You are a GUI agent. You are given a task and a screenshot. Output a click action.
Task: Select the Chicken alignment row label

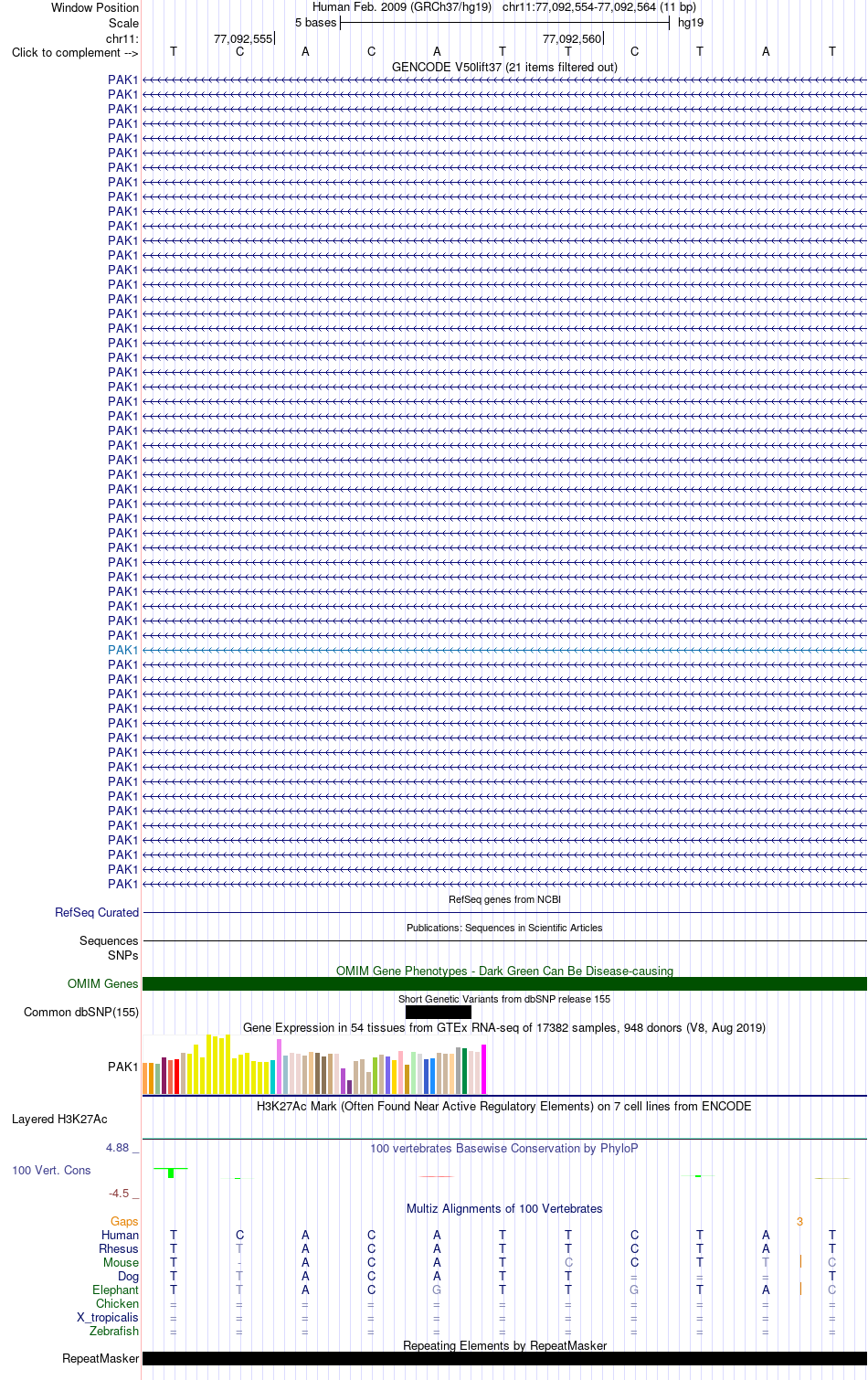click(x=118, y=1303)
